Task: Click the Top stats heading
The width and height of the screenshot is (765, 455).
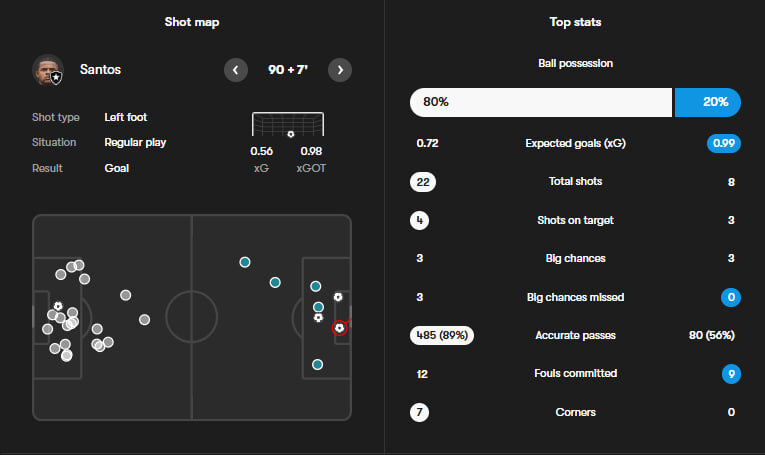Action: click(575, 22)
